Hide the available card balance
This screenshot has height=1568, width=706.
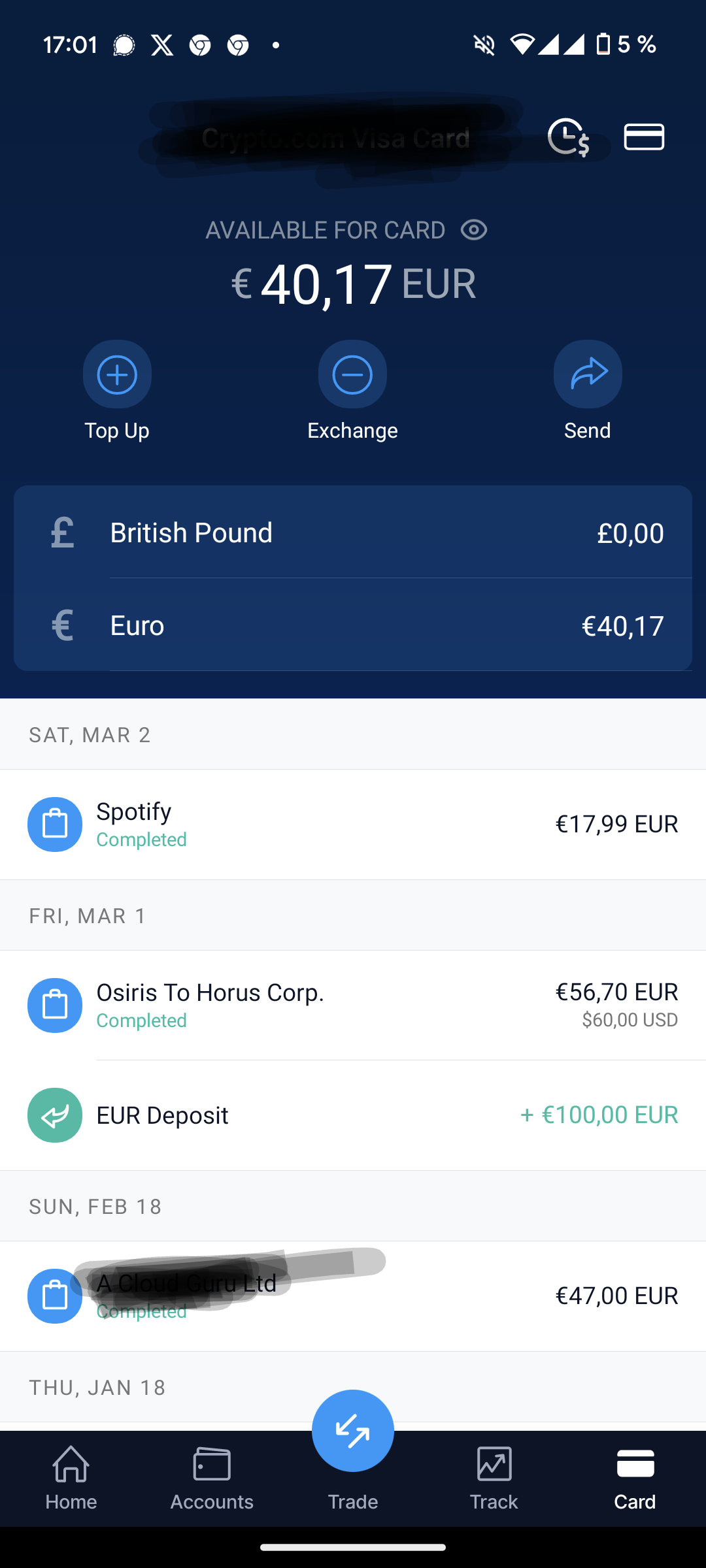click(474, 230)
